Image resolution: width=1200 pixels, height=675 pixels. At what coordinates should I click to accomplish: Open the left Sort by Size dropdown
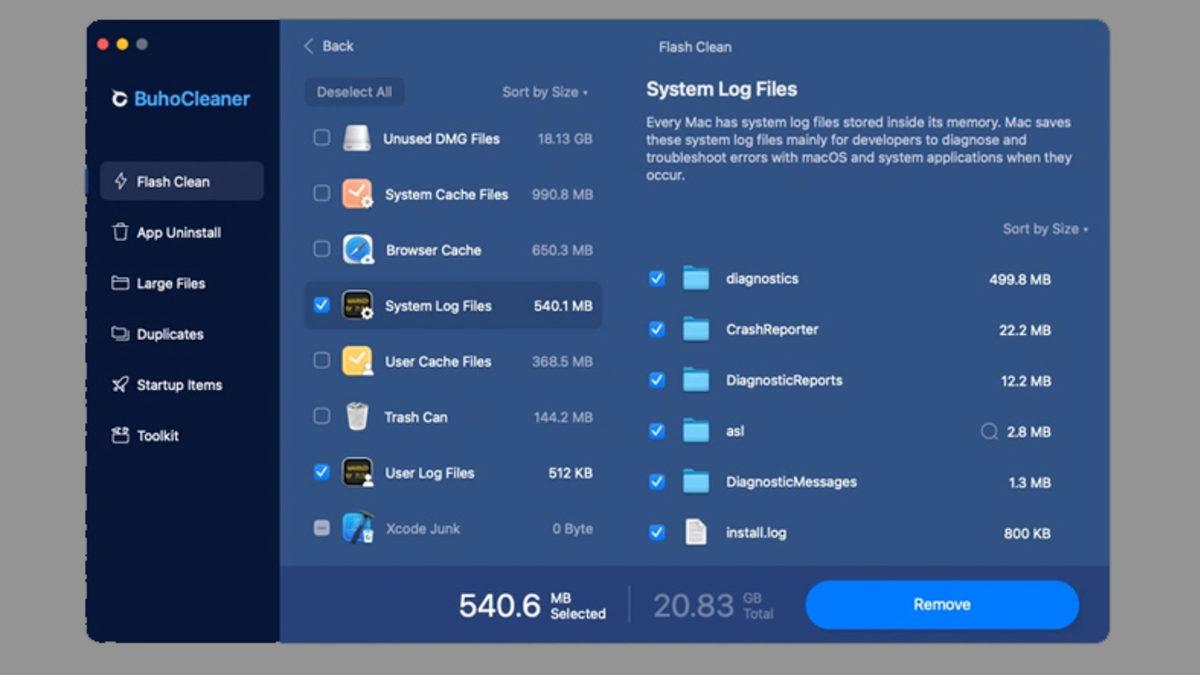click(545, 91)
